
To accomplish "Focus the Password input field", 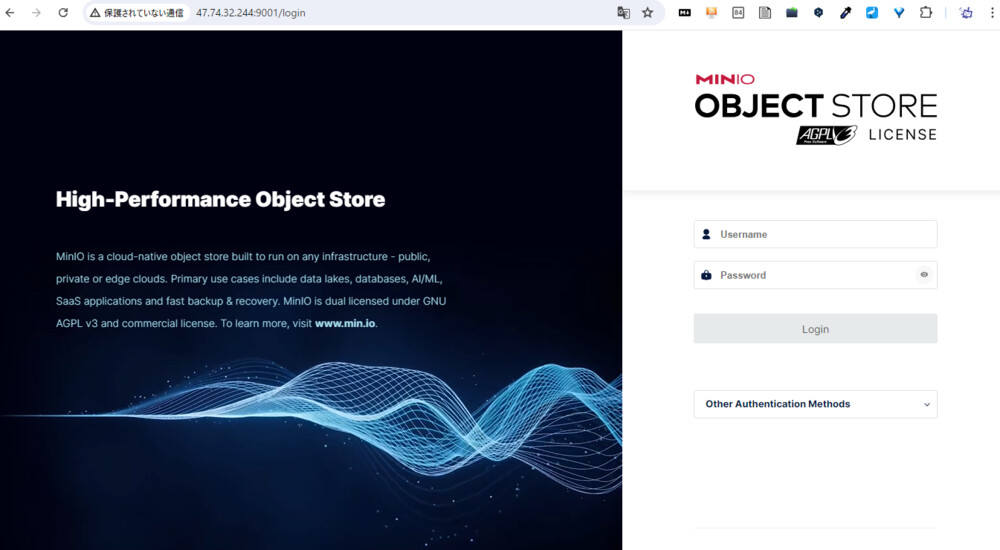I will [815, 275].
